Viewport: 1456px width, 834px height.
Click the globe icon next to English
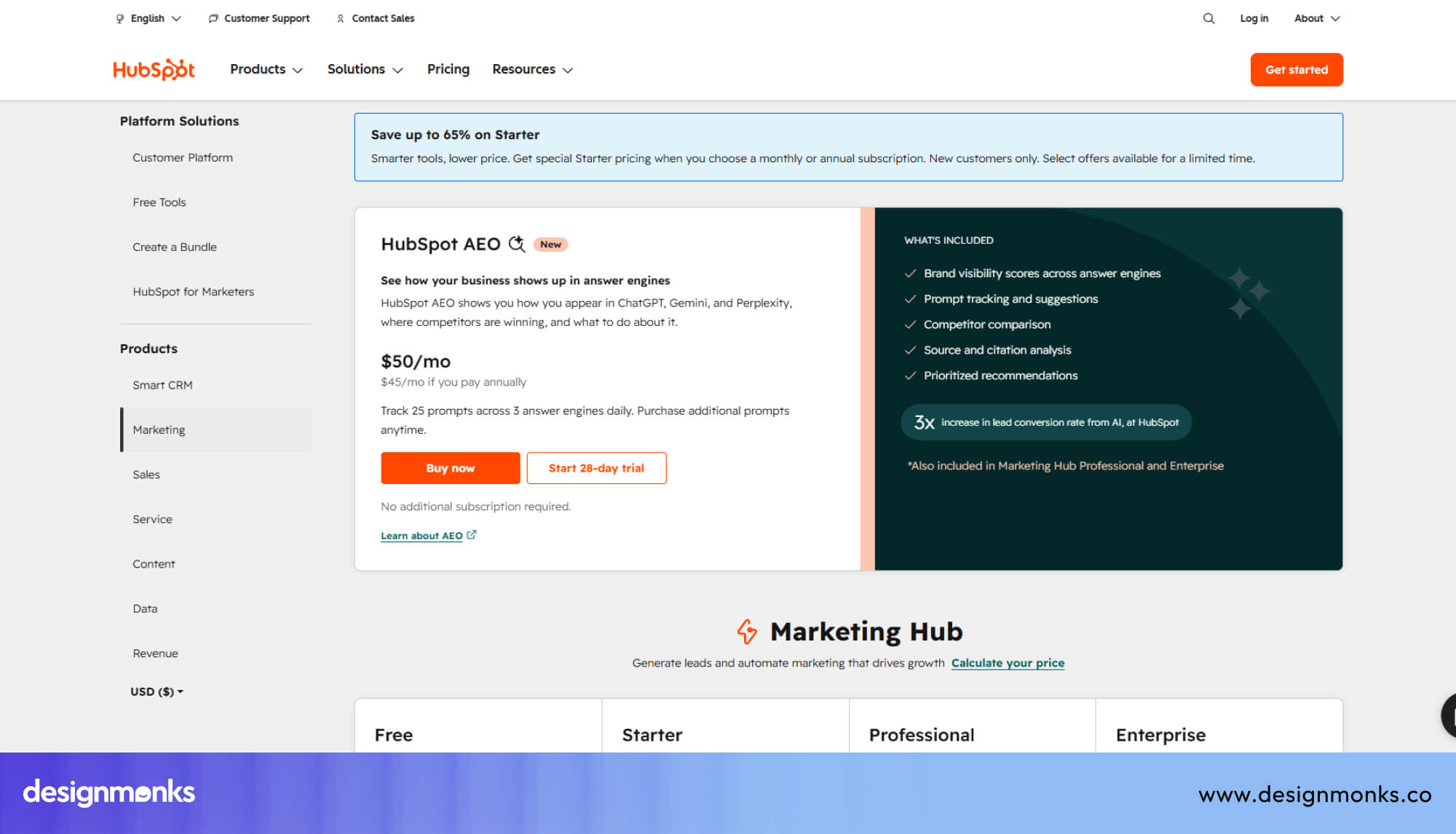tap(120, 18)
